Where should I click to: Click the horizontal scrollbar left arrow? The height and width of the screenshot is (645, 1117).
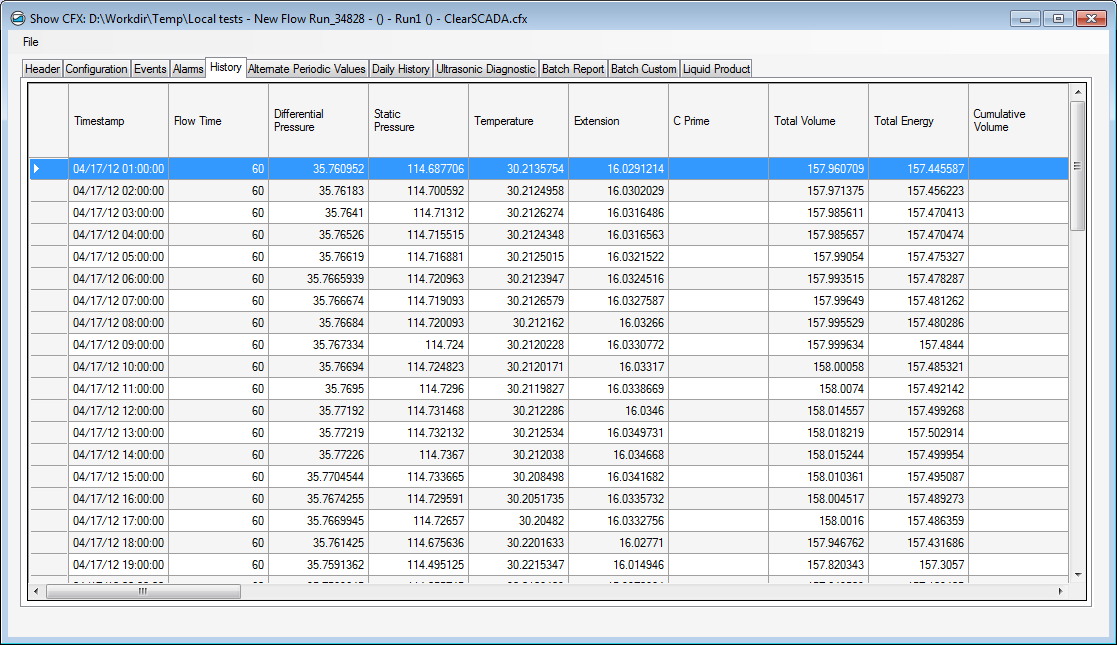click(x=37, y=592)
